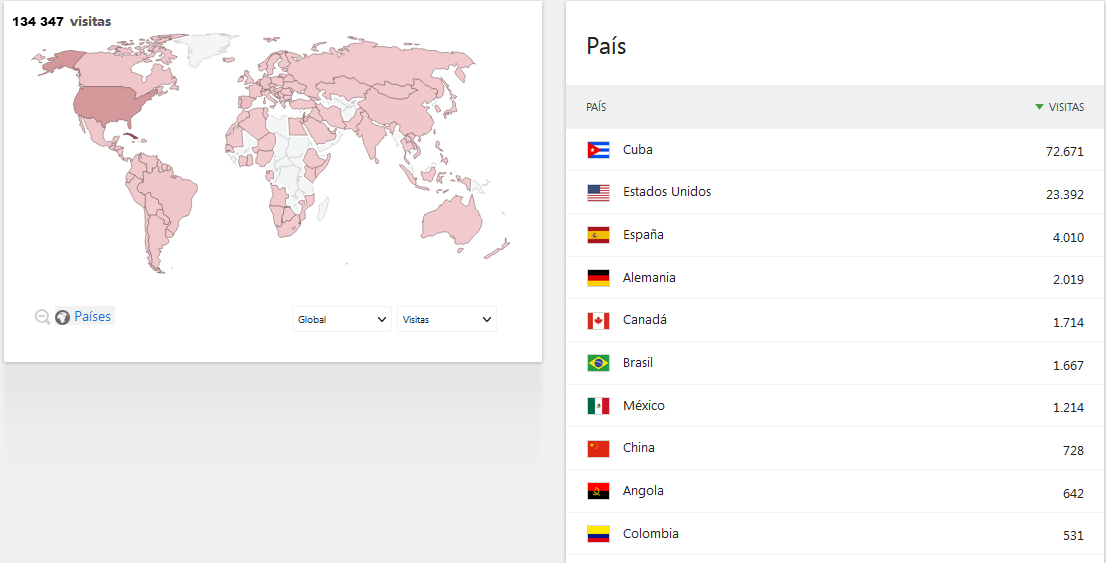Click the Cuba flag icon
The width and height of the screenshot is (1106, 563).
pos(598,150)
